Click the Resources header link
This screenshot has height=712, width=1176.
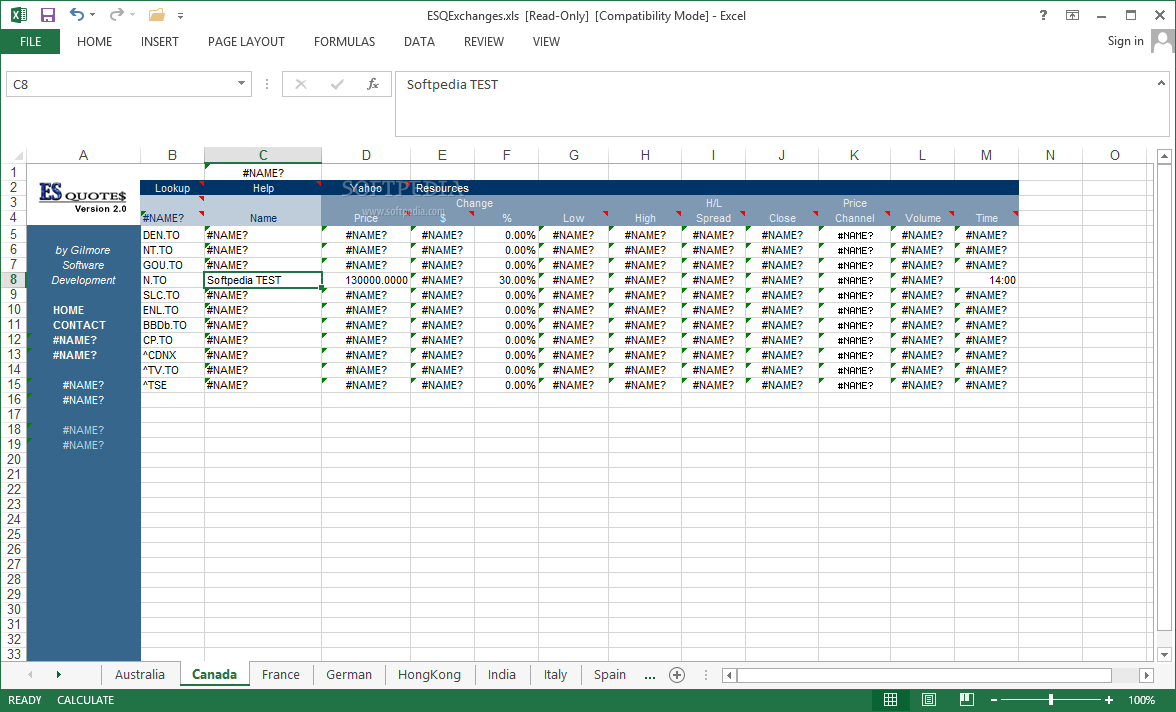tap(442, 188)
